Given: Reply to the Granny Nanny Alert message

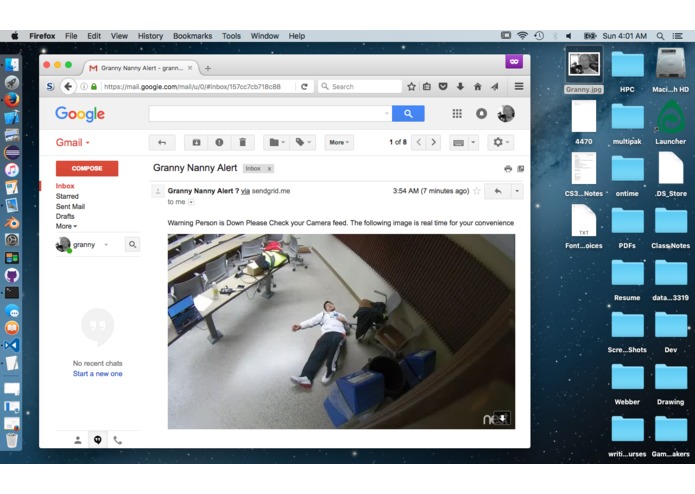Looking at the screenshot, I should pos(498,191).
